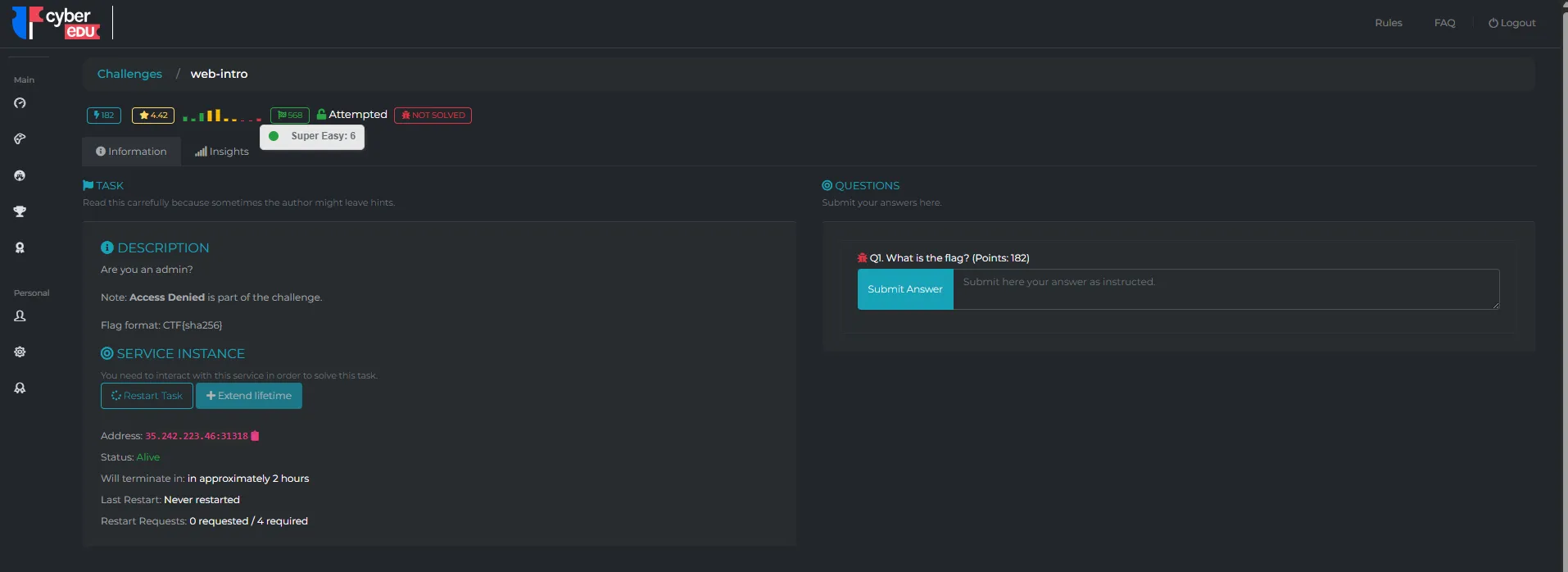1568x572 pixels.
Task: Click the green padlock Attempted icon
Action: tap(321, 115)
